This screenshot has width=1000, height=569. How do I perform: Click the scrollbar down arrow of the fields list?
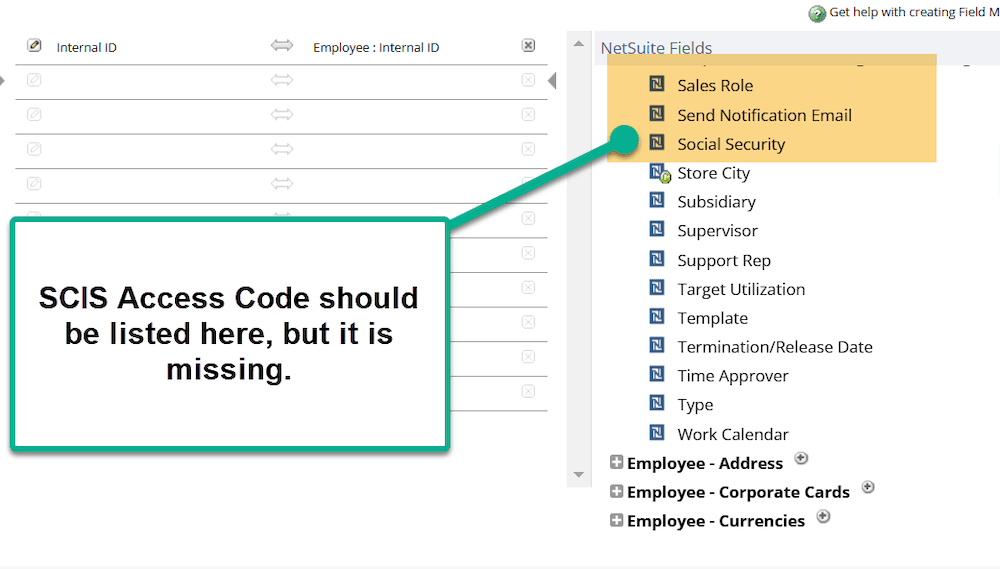pyautogui.click(x=579, y=475)
